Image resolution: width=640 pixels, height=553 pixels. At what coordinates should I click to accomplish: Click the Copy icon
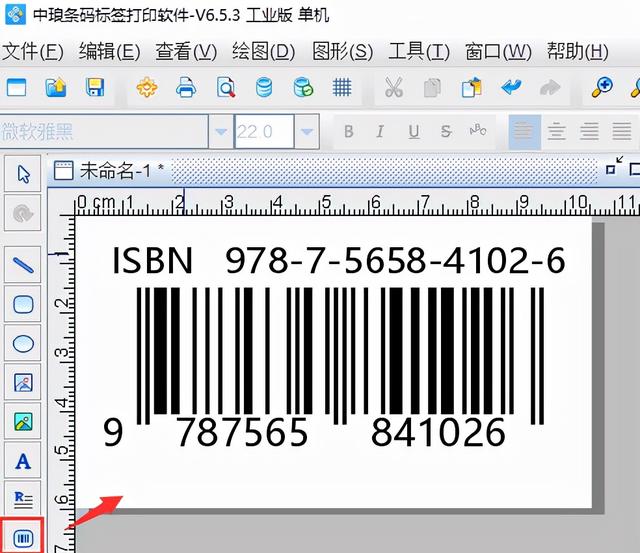tap(432, 87)
